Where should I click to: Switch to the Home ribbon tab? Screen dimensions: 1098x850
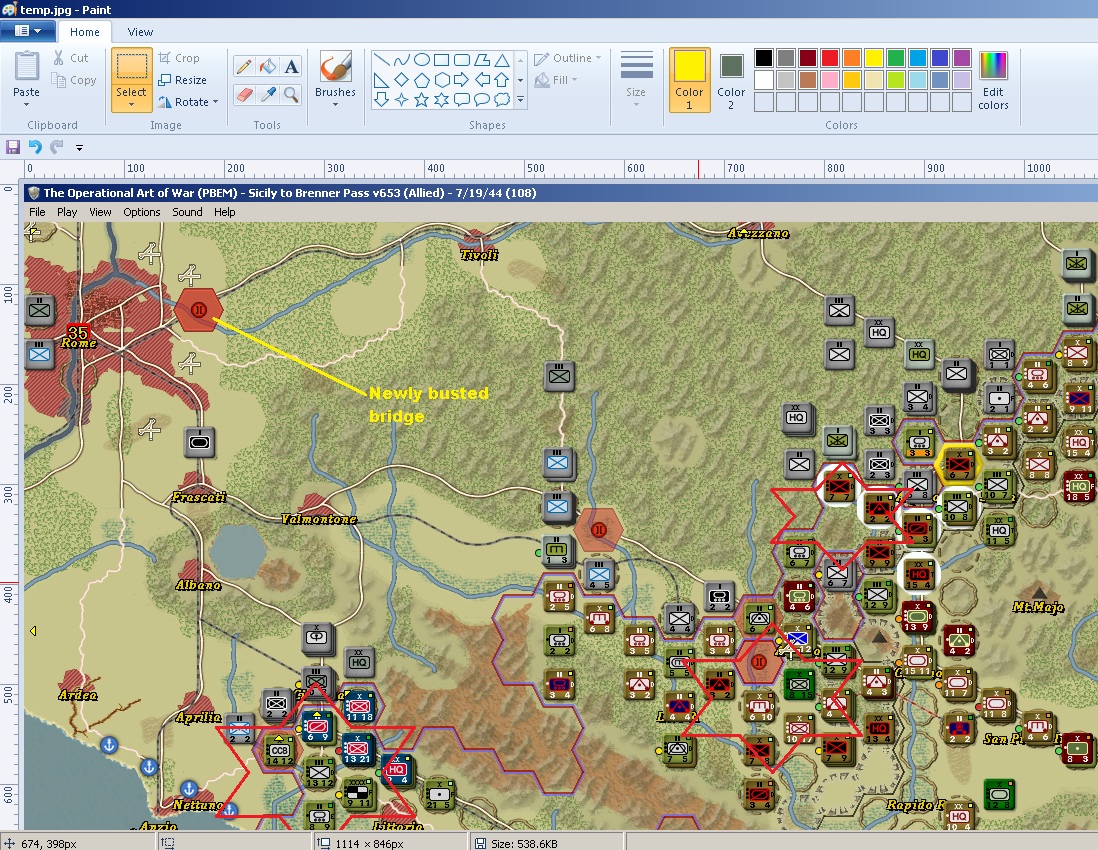click(x=85, y=32)
